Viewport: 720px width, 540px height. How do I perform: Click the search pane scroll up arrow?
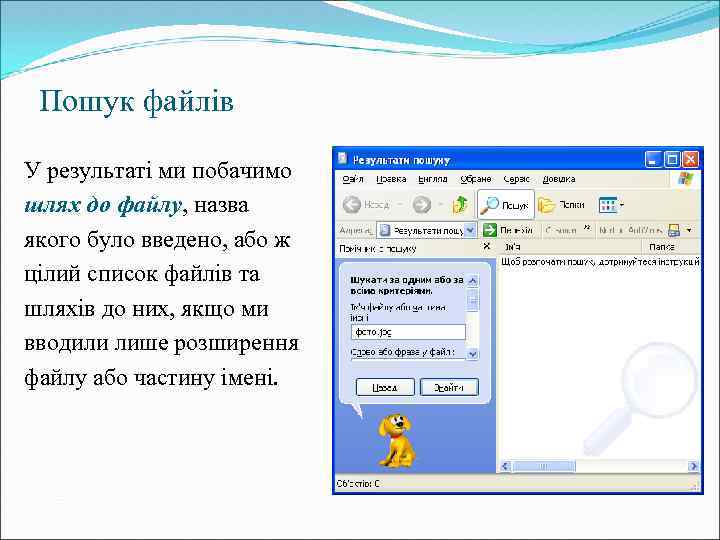(x=472, y=281)
